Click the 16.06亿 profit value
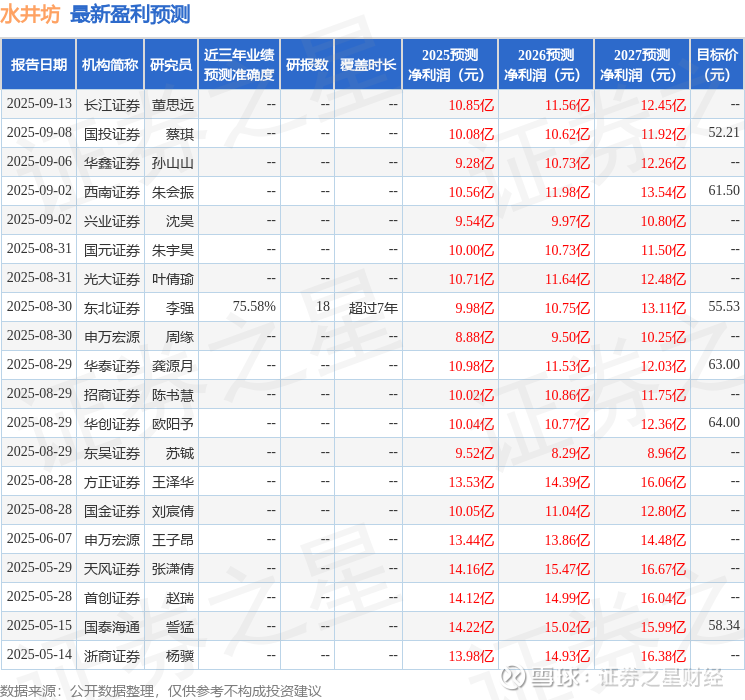This screenshot has width=745, height=700. [663, 482]
